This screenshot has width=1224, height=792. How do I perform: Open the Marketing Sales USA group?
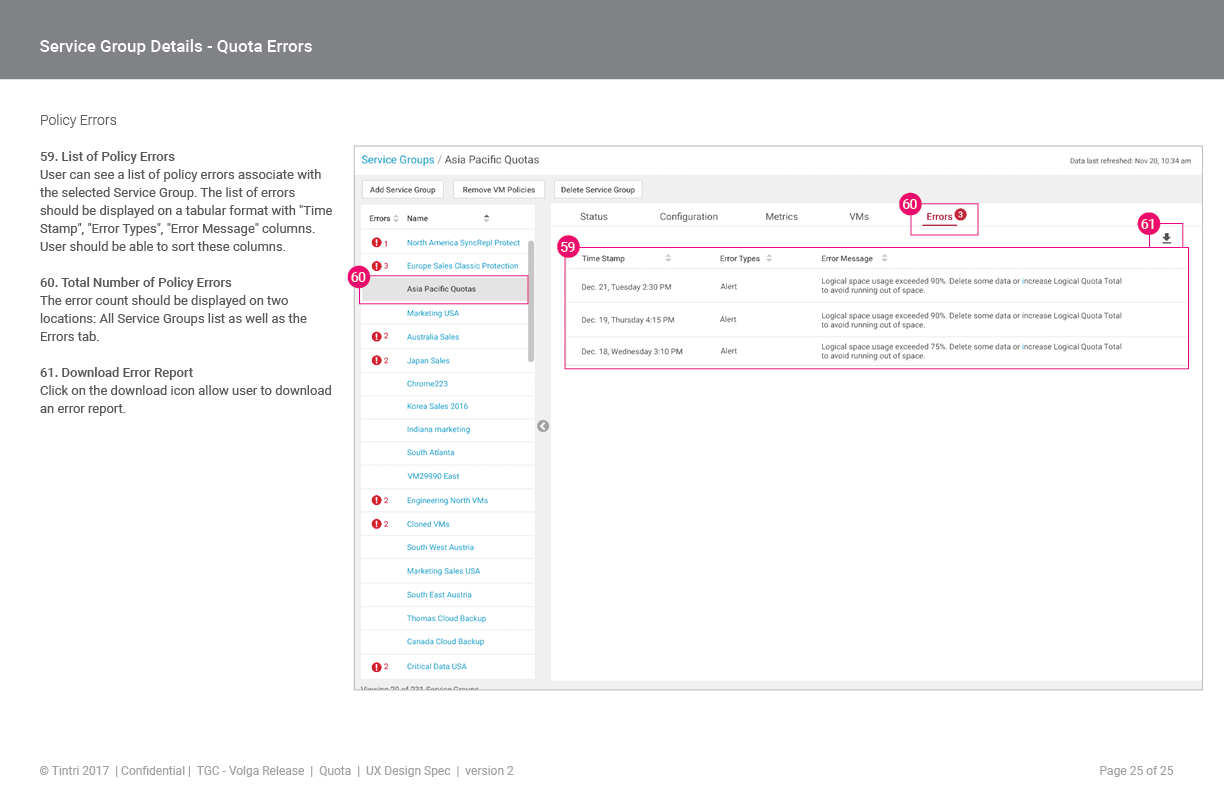[x=443, y=571]
